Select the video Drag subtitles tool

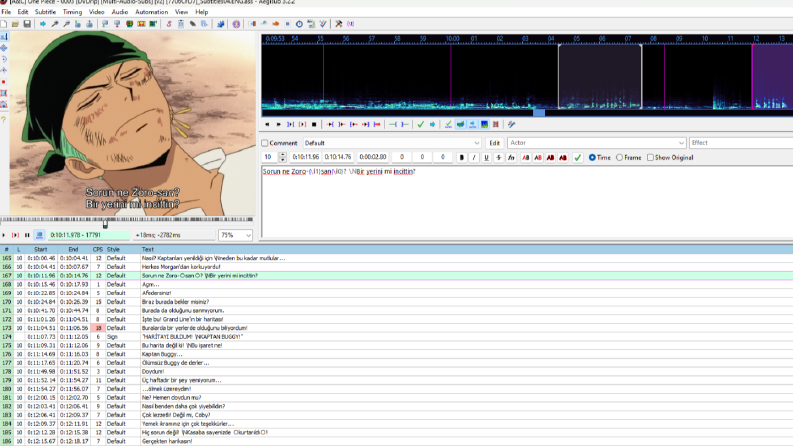pyautogui.click(x=4, y=48)
